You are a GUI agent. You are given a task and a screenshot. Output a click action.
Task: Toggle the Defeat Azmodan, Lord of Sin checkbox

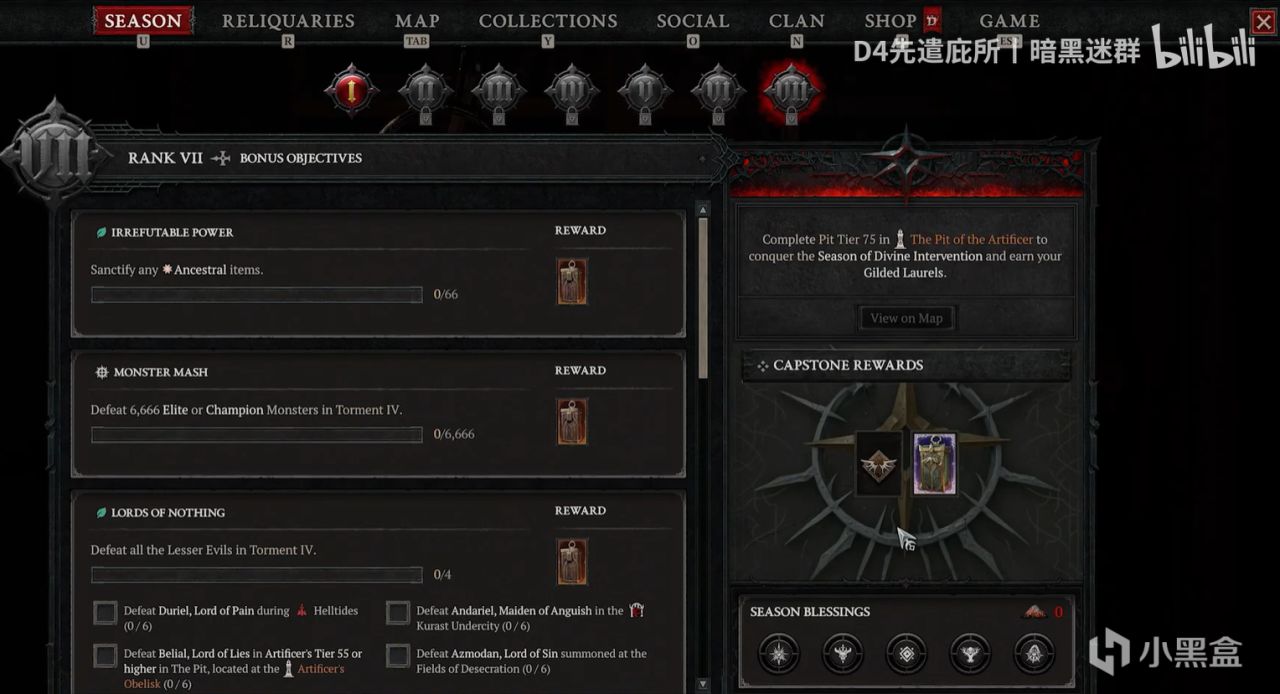[x=398, y=656]
